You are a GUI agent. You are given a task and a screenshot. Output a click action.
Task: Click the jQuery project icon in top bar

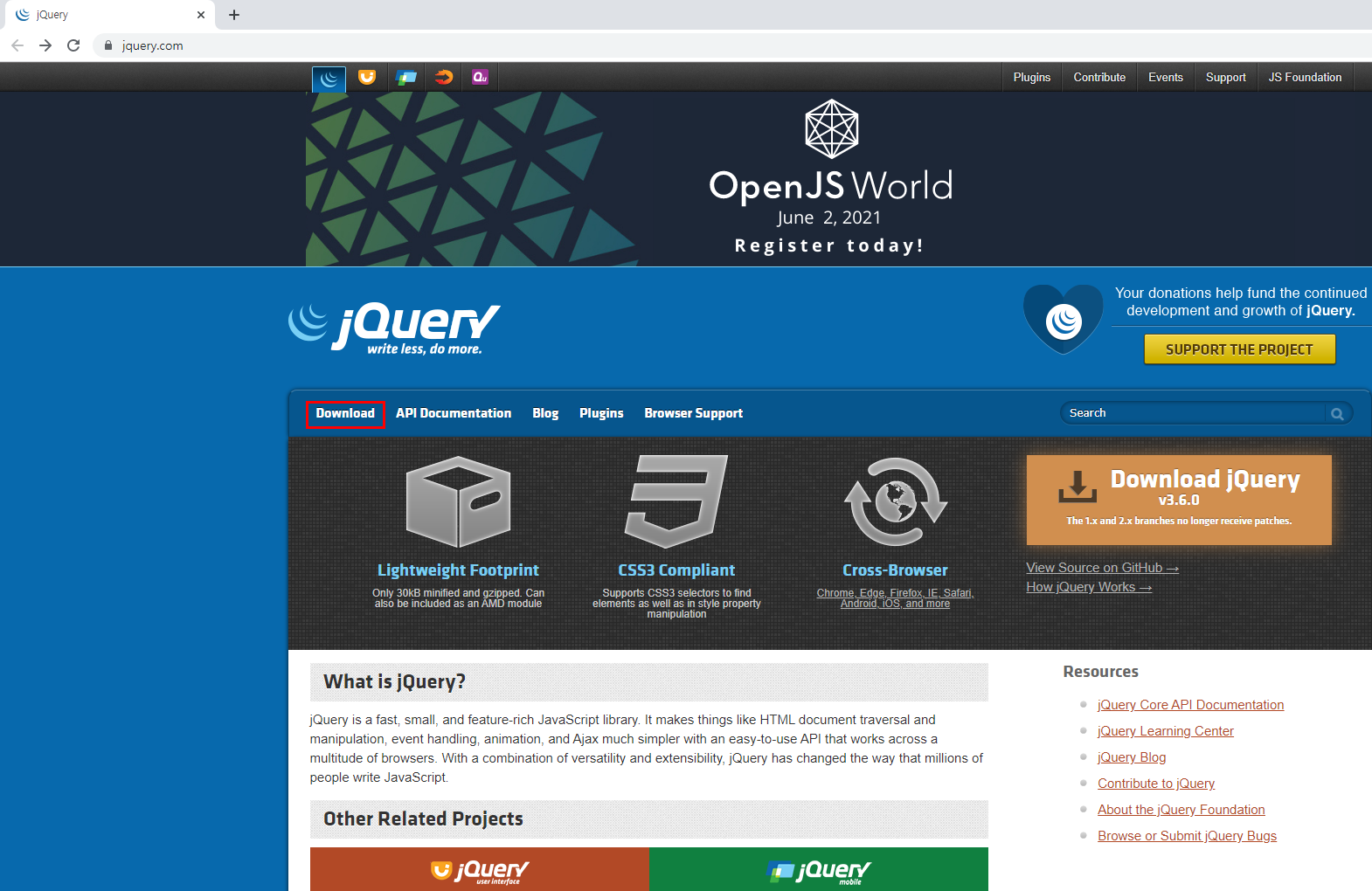coord(329,79)
